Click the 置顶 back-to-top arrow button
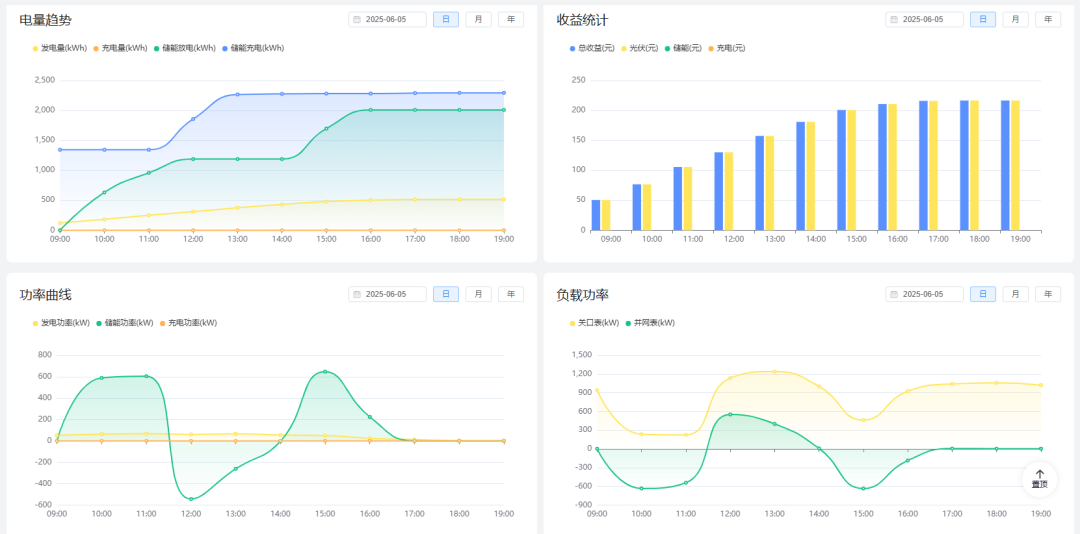The image size is (1080, 534). [1040, 479]
